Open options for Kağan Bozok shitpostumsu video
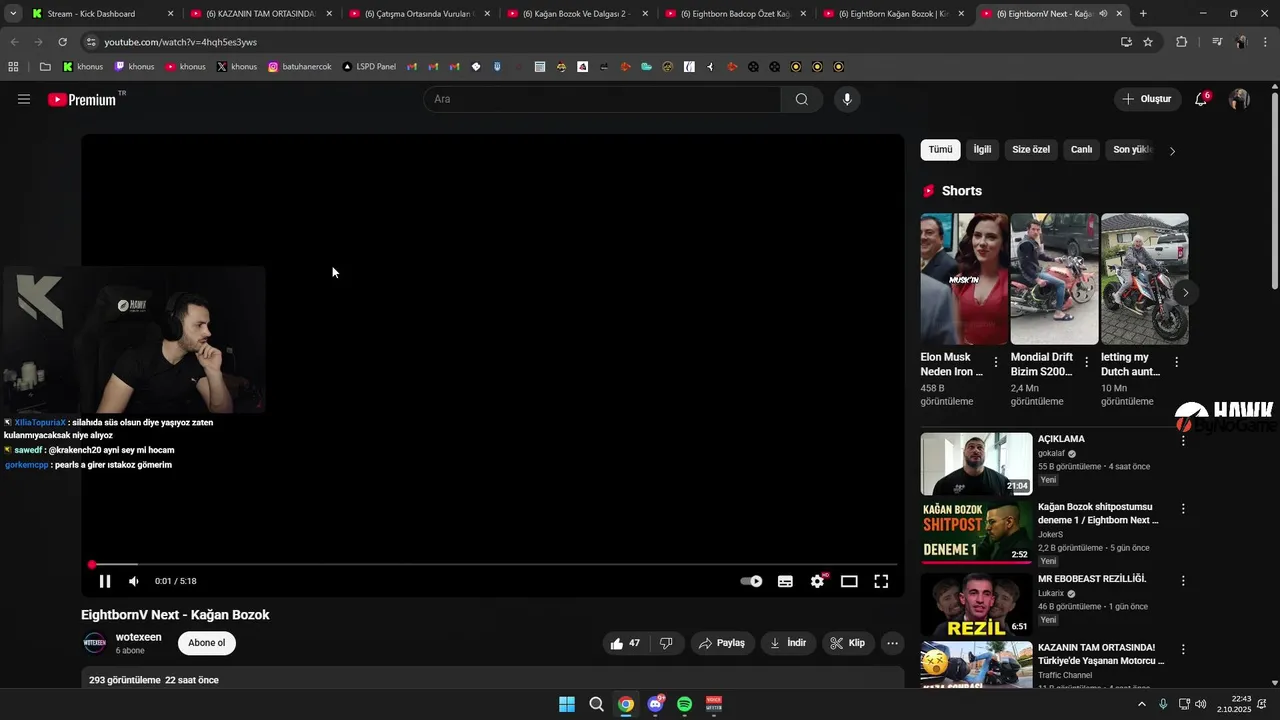This screenshot has width=1280, height=720. (1183, 509)
